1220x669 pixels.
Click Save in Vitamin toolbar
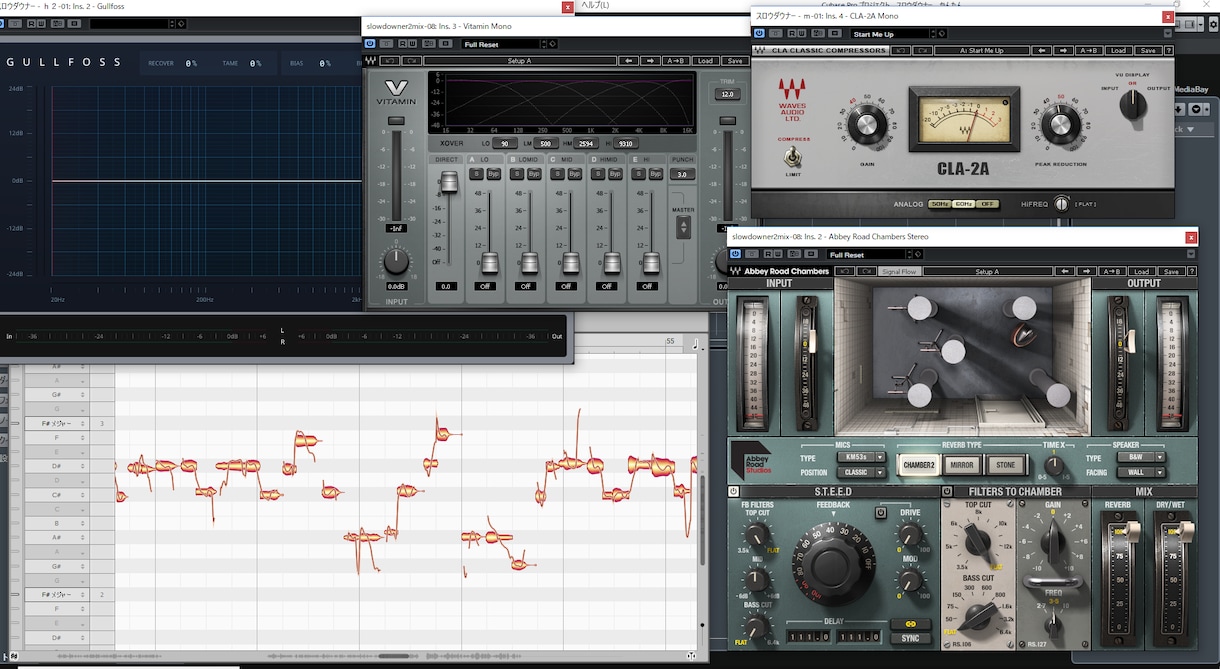coord(735,61)
